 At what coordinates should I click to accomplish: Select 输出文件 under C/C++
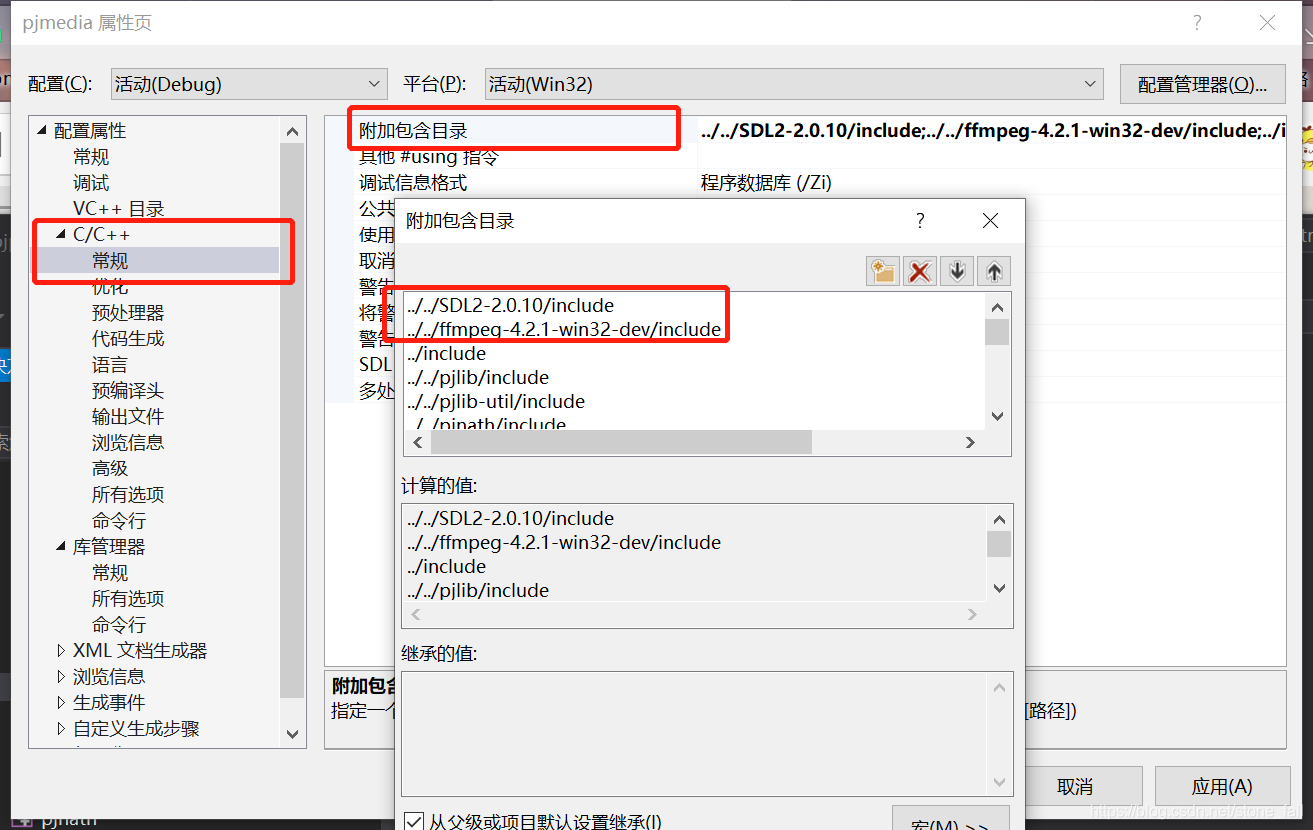tap(128, 417)
